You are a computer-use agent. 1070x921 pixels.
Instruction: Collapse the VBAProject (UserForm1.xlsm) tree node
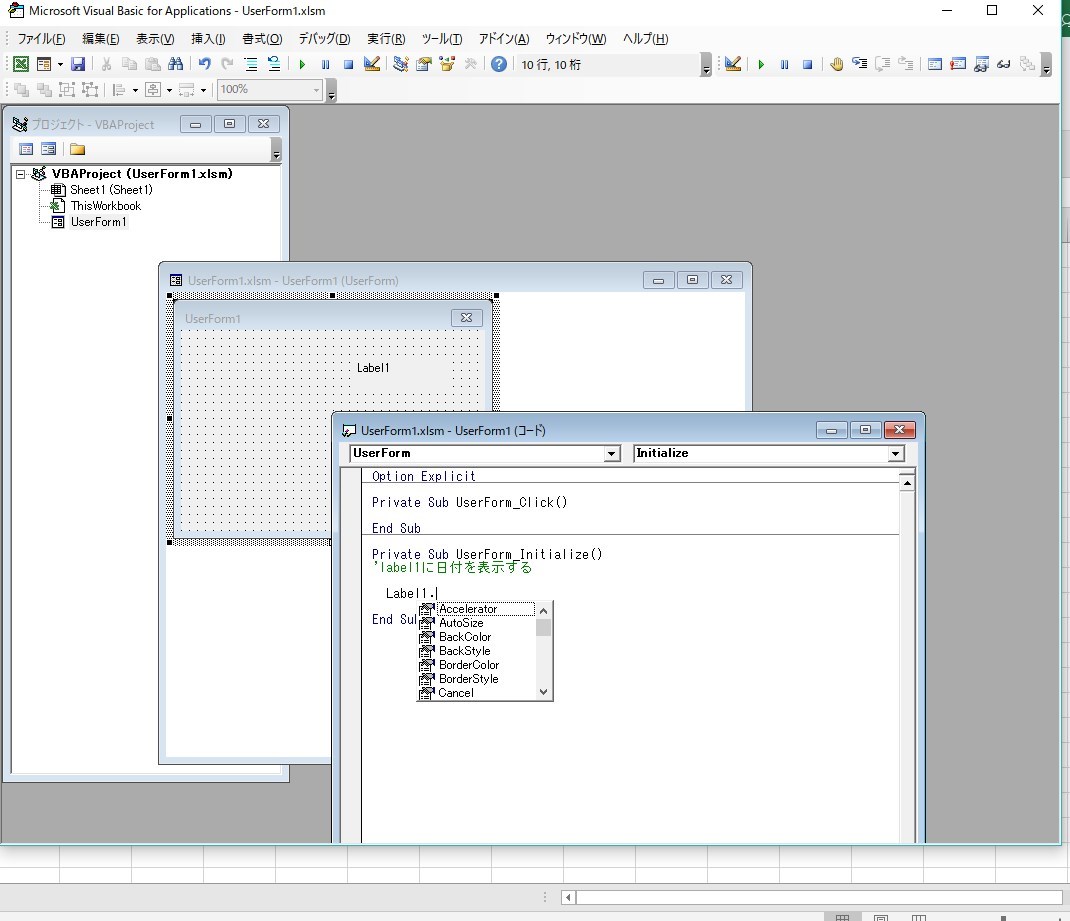click(x=20, y=174)
